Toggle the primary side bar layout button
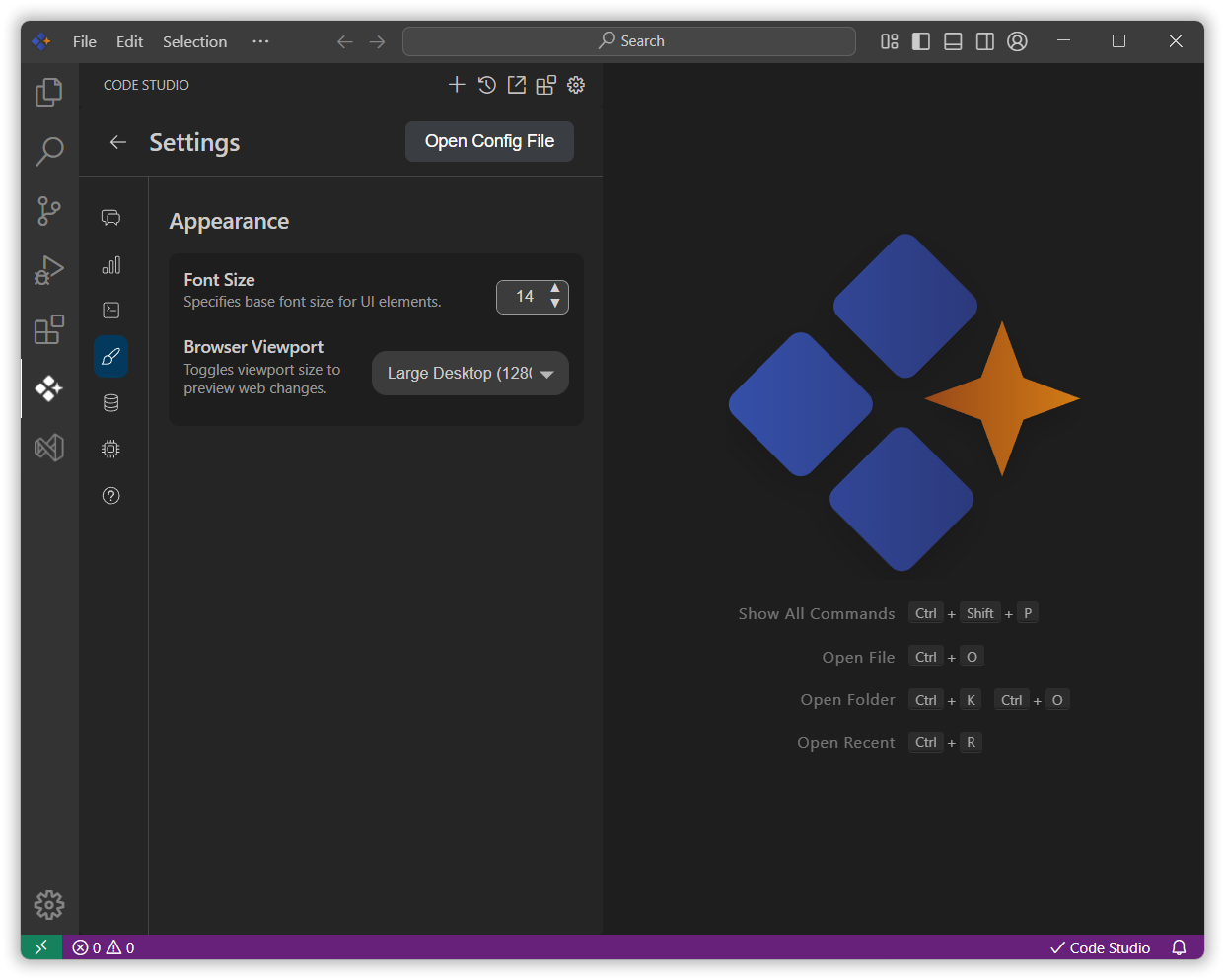 tap(921, 41)
